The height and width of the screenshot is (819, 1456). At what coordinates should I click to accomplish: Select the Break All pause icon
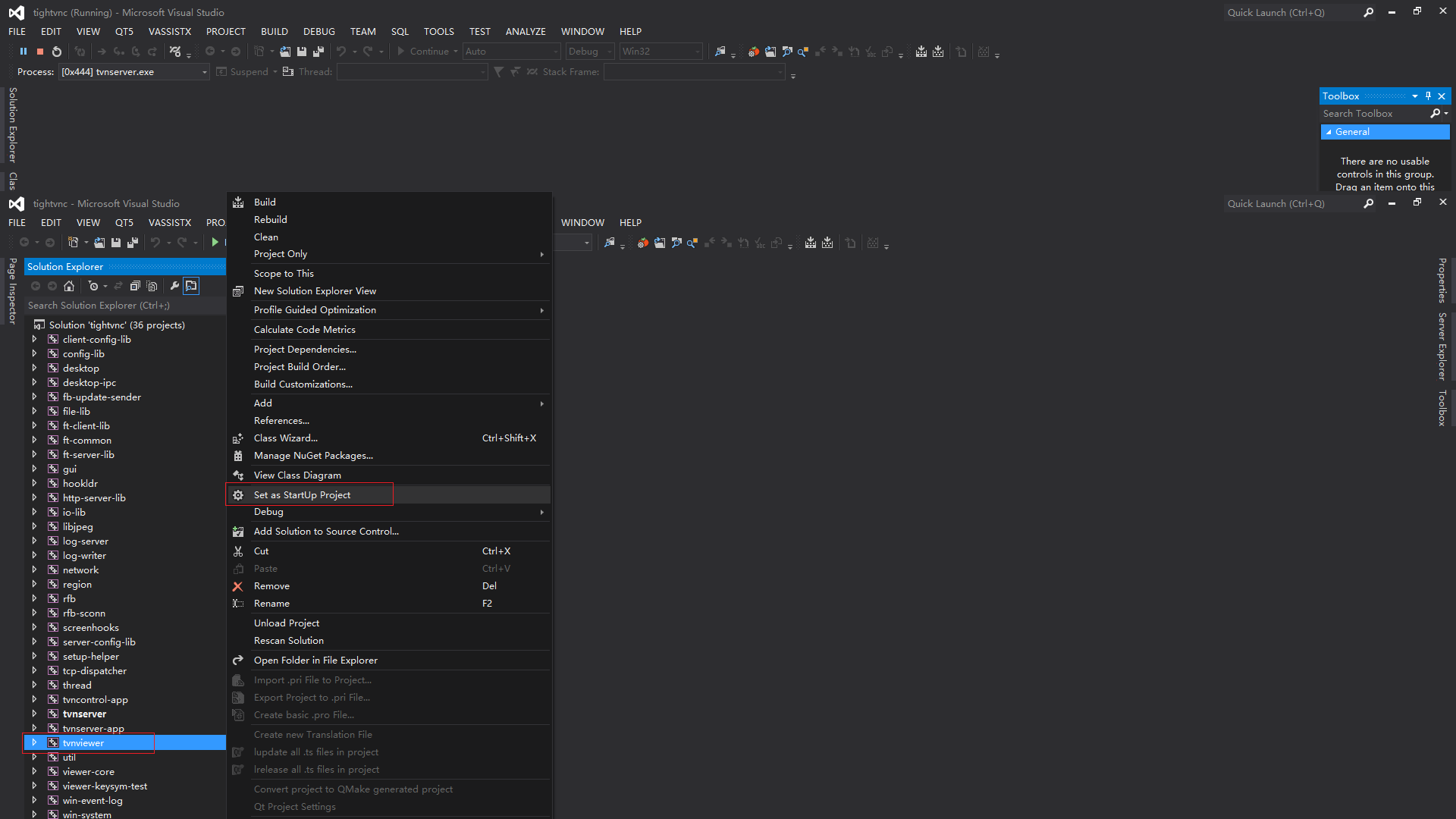click(24, 51)
